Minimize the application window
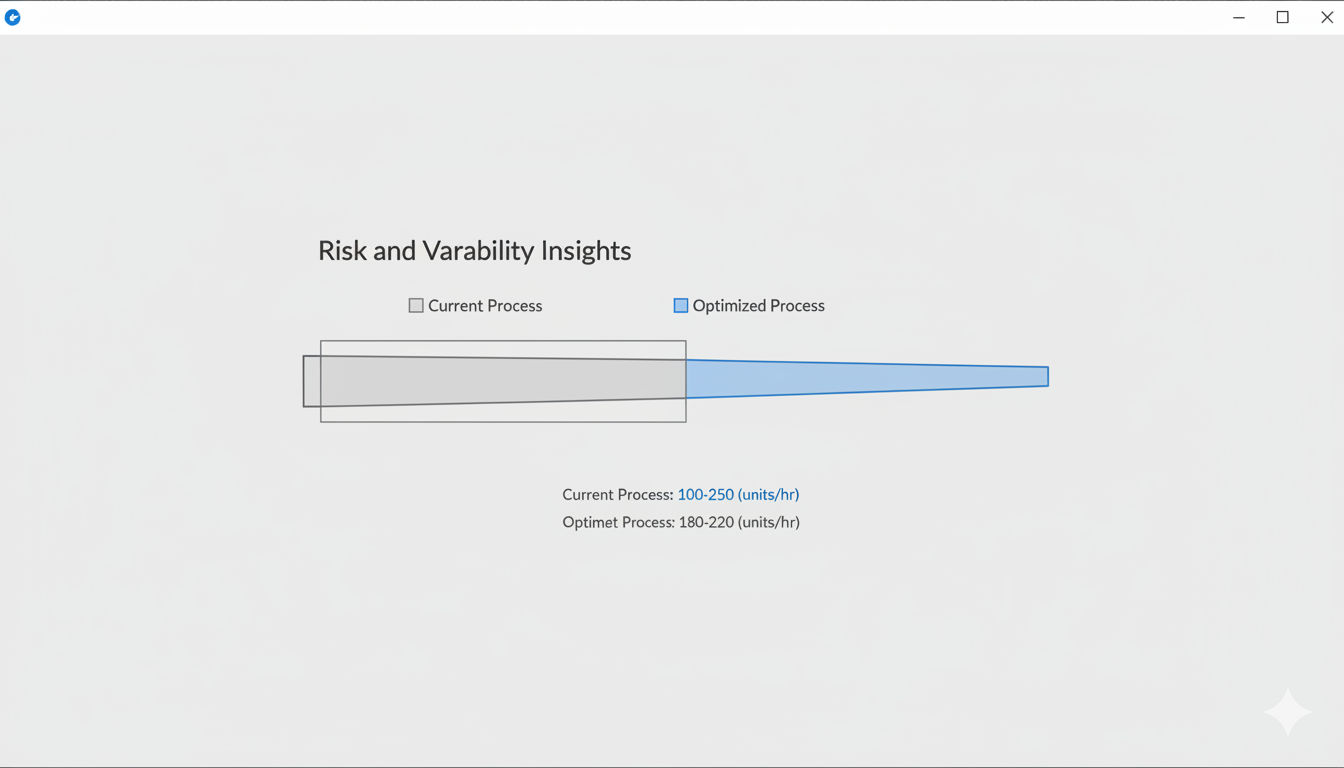 [1238, 17]
